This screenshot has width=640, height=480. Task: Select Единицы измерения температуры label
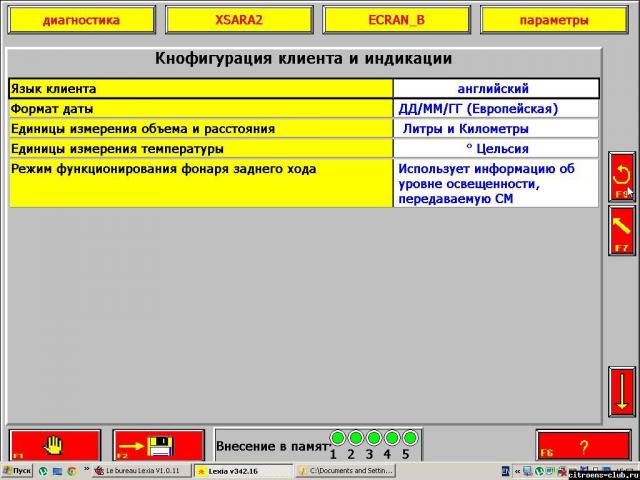point(201,149)
